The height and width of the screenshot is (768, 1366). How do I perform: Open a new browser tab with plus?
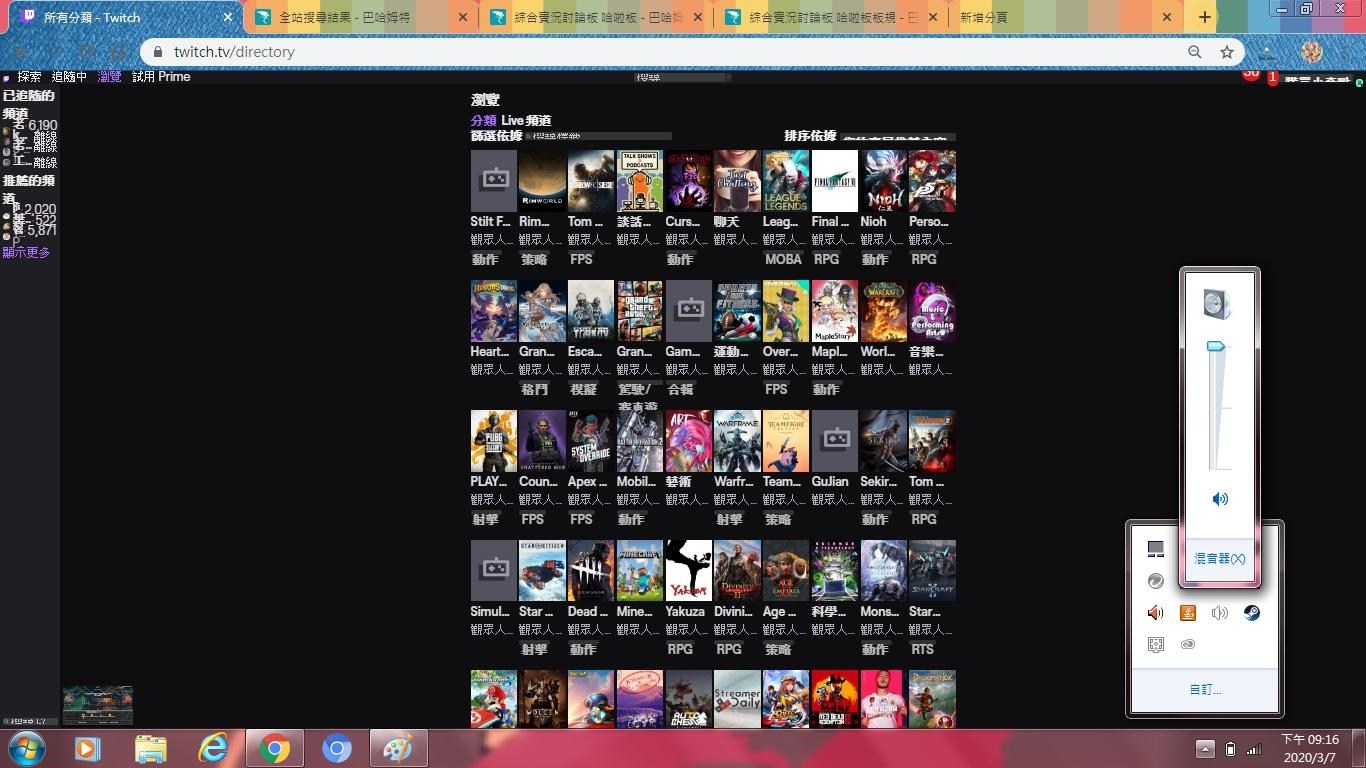[x=1204, y=17]
